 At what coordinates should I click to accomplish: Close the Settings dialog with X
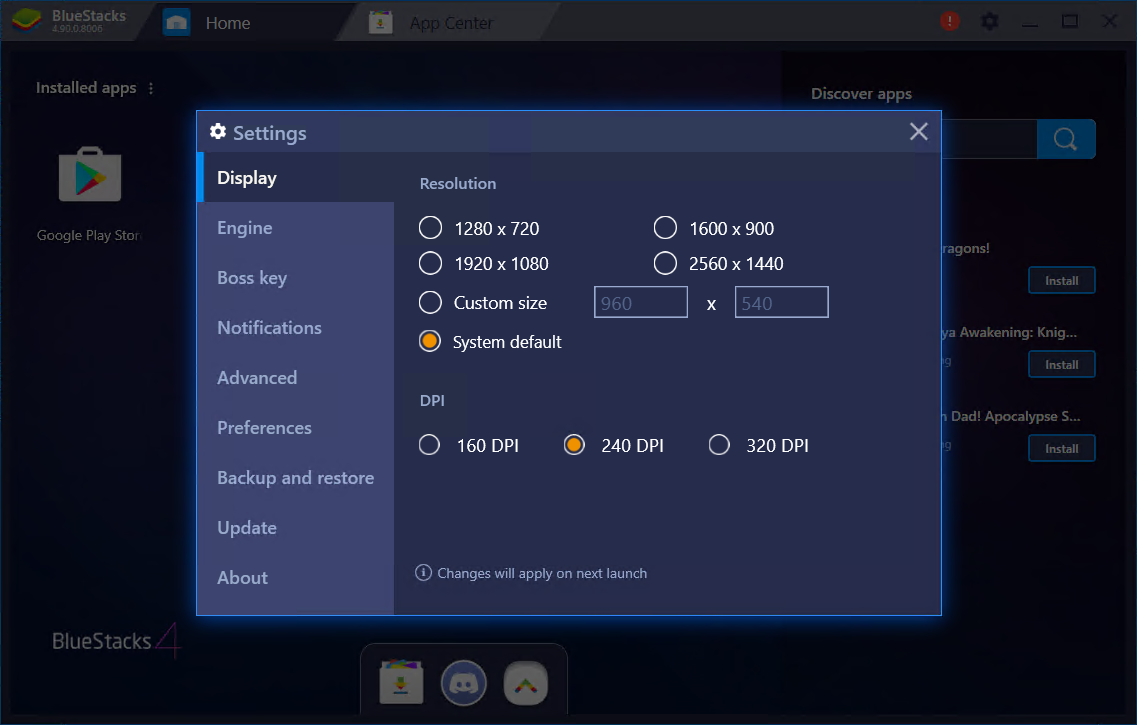pyautogui.click(x=919, y=131)
